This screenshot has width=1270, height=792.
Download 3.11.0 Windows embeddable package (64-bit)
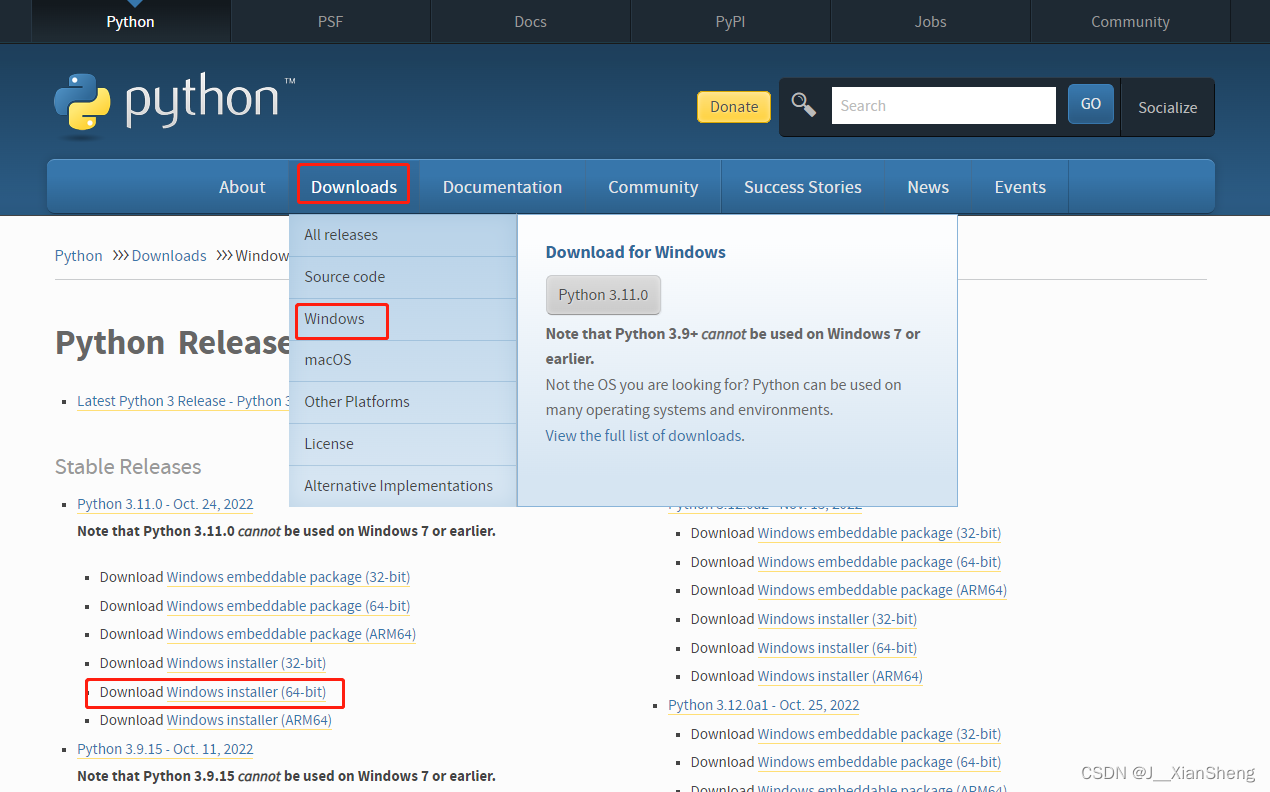288,606
